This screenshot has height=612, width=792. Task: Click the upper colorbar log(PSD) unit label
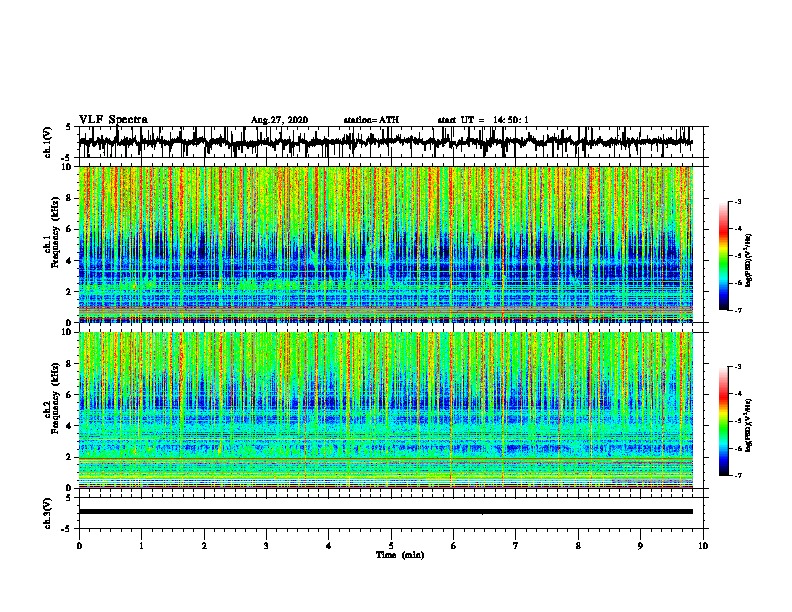click(x=749, y=260)
